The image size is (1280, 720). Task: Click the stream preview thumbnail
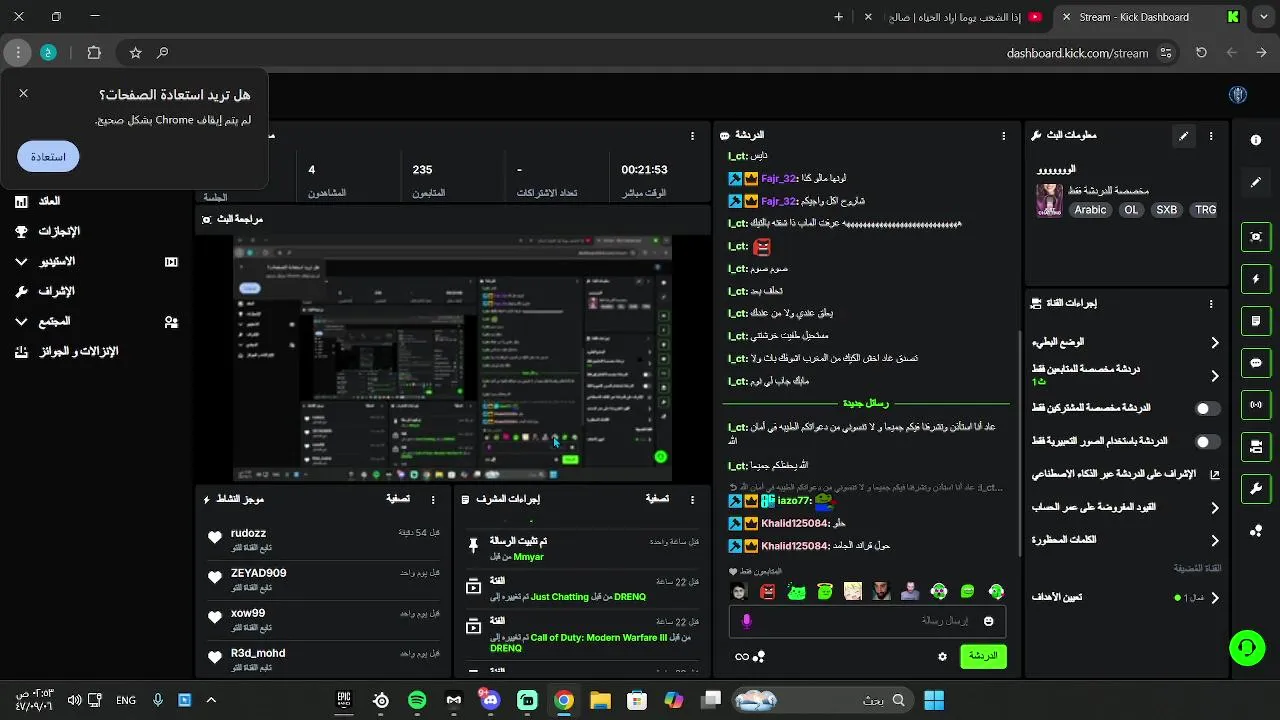452,358
